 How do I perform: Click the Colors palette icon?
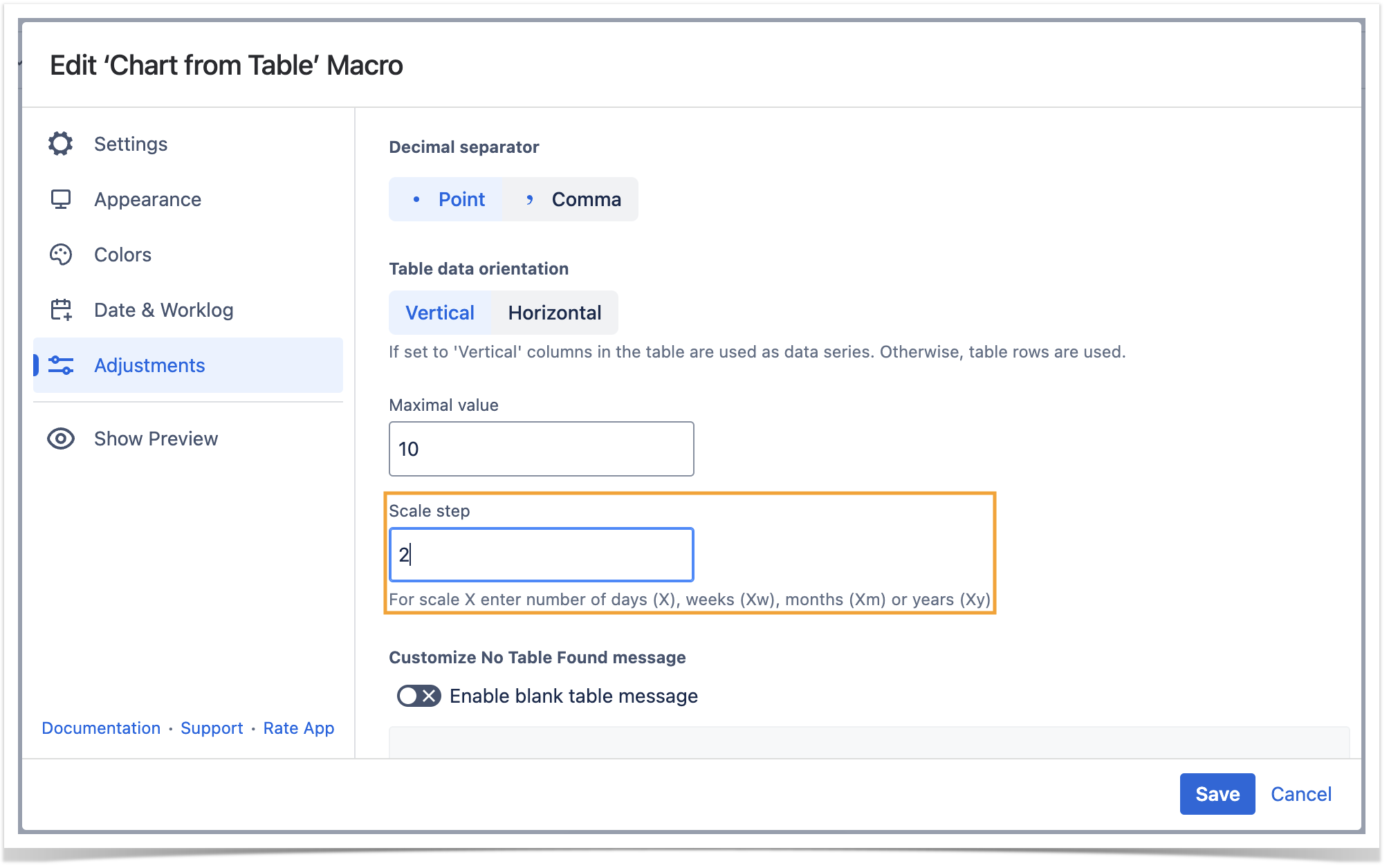[x=61, y=255]
